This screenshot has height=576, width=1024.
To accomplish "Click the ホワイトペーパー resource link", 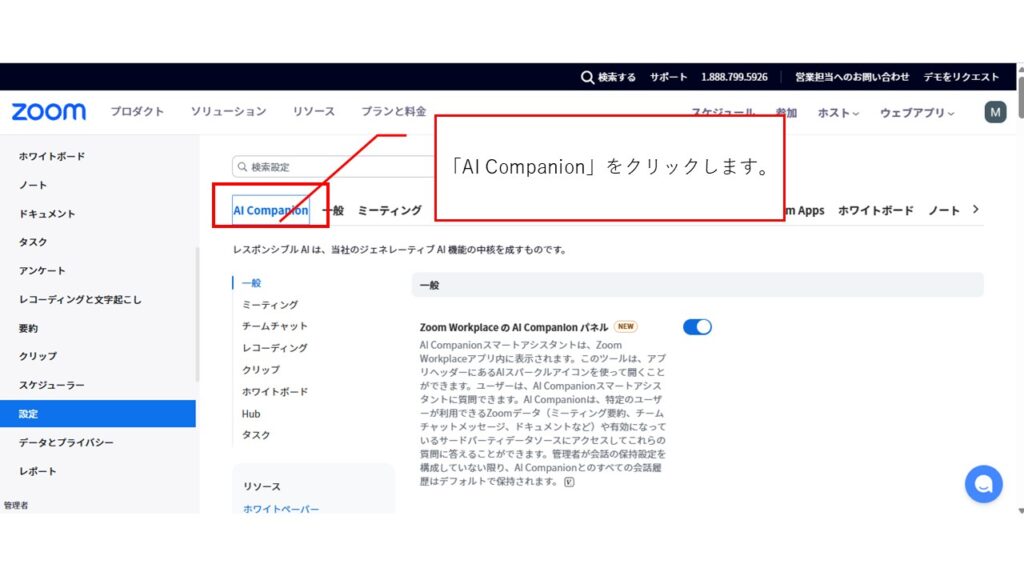I will [x=281, y=509].
